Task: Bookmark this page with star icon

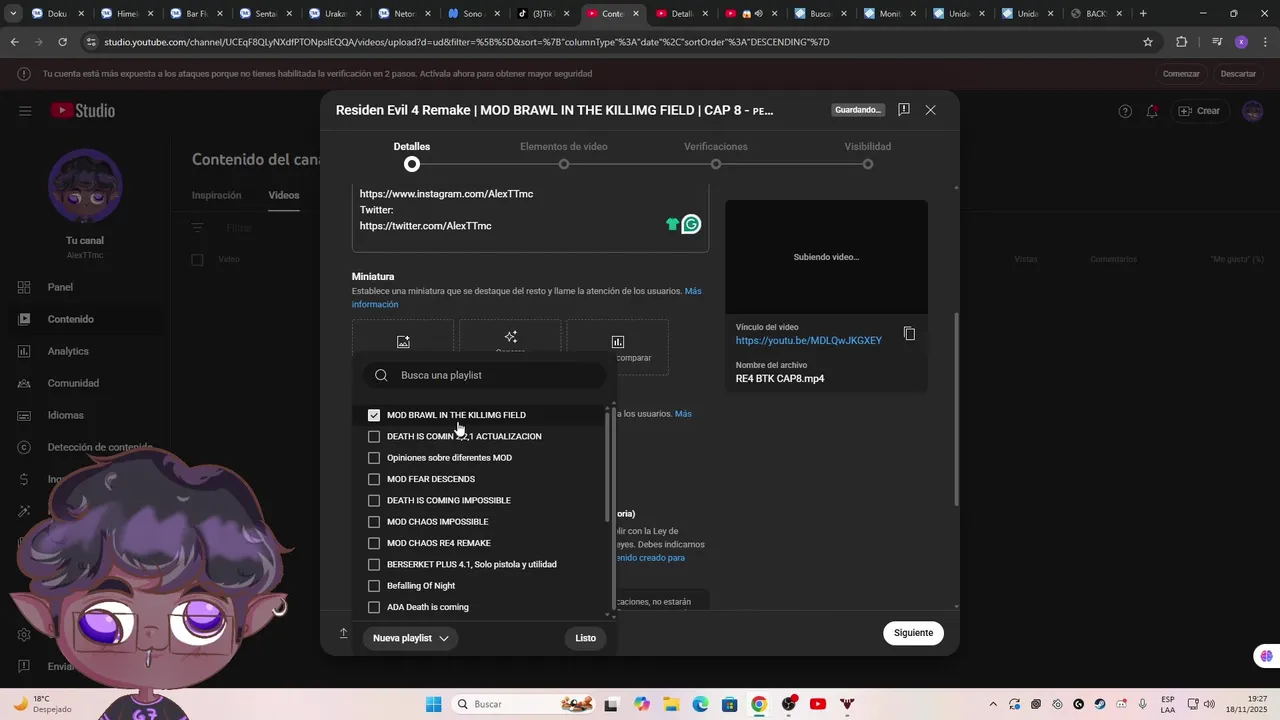Action: point(1148,42)
